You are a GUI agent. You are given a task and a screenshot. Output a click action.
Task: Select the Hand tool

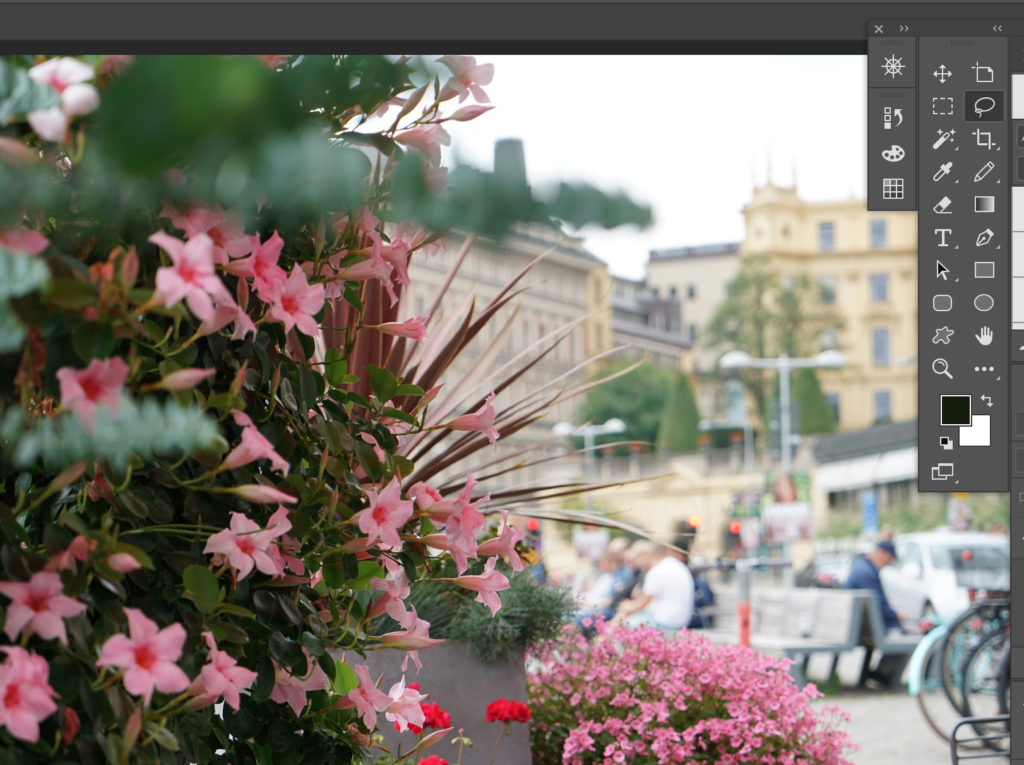984,336
